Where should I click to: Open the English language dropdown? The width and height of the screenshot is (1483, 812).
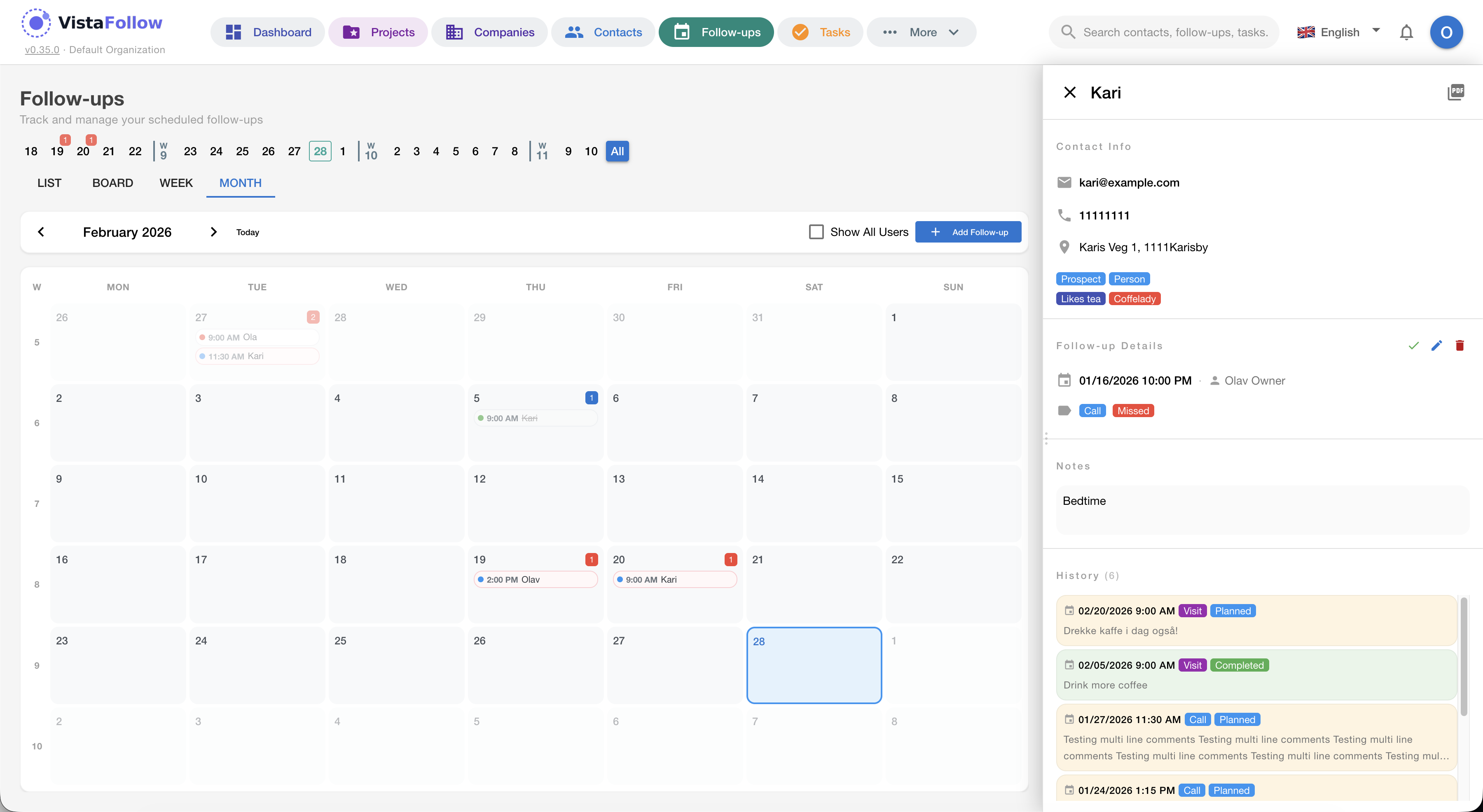[x=1339, y=32]
